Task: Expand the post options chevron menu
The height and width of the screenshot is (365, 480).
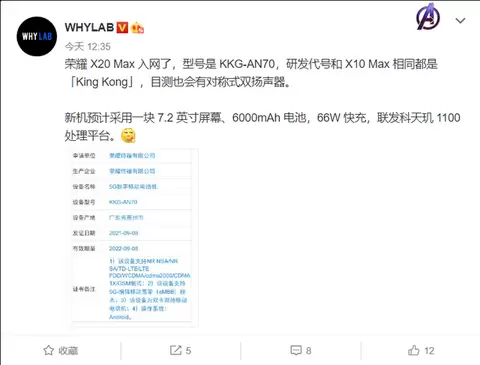Action: click(x=460, y=21)
